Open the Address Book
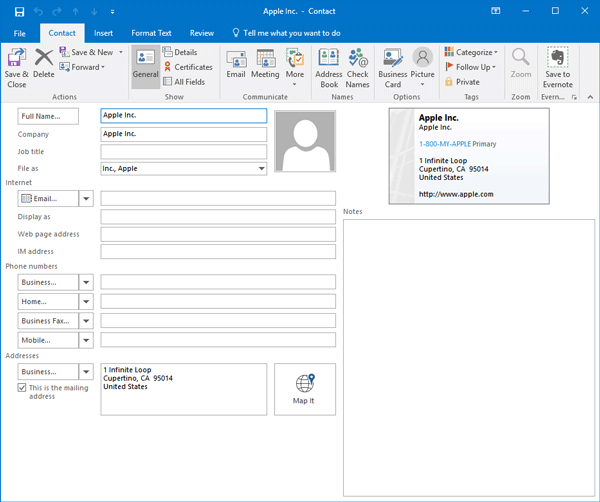Screen dimensions: 600x502 (329, 68)
